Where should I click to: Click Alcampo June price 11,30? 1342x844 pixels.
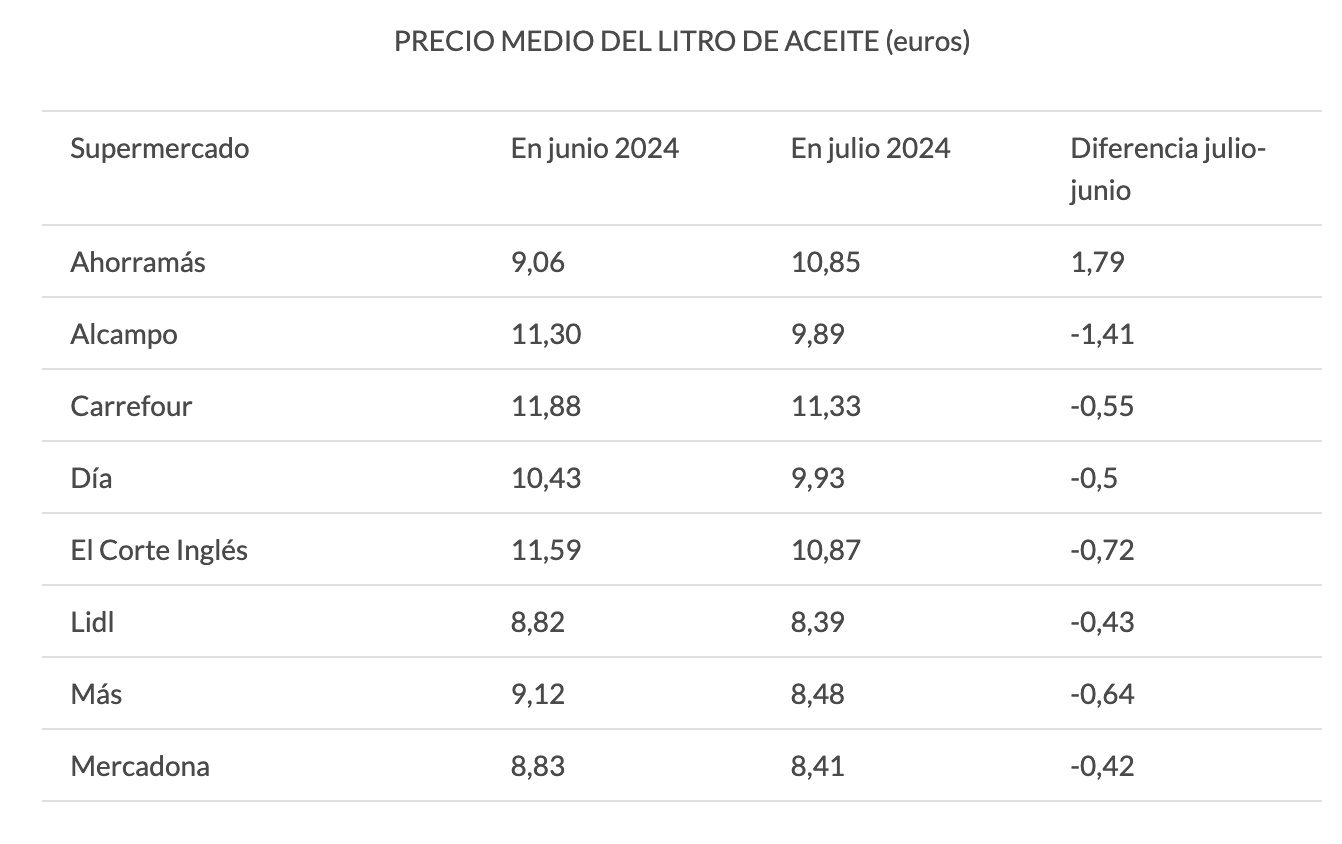[x=545, y=334]
